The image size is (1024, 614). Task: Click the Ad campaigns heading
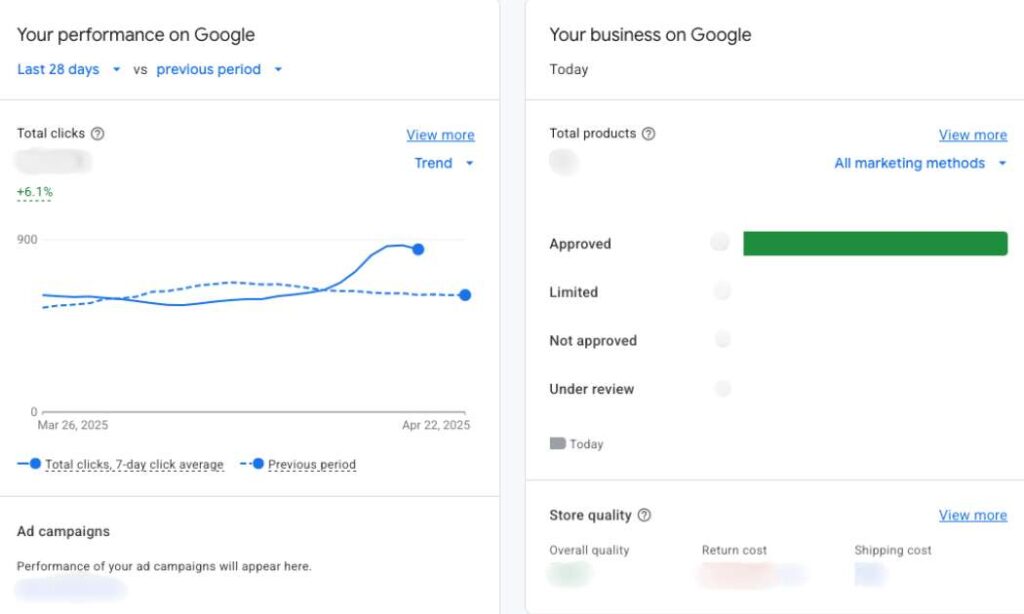(63, 531)
